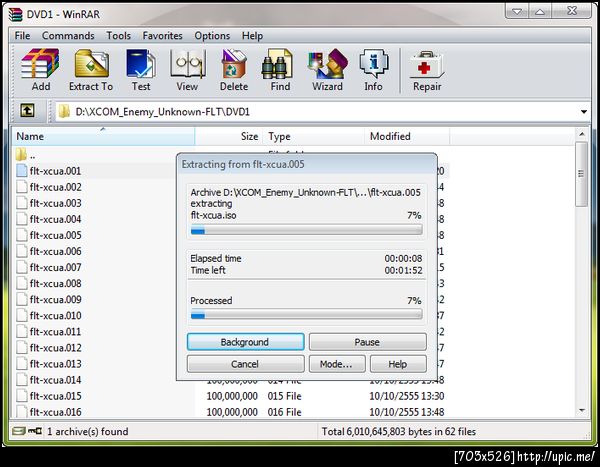
Task: Sort by the Name column header
Action: pyautogui.click(x=105, y=136)
